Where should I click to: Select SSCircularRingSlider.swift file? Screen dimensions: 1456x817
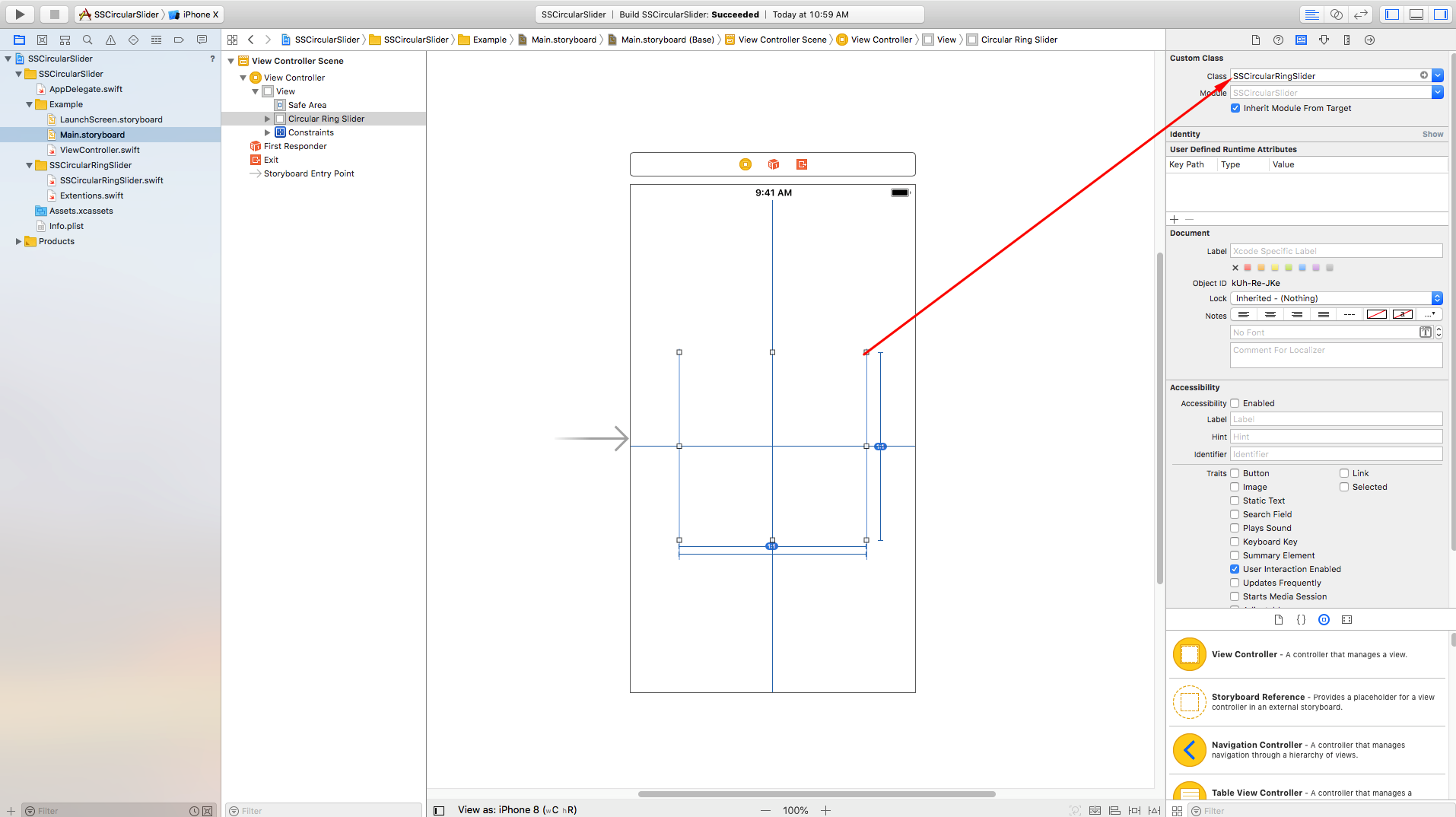[x=111, y=180]
